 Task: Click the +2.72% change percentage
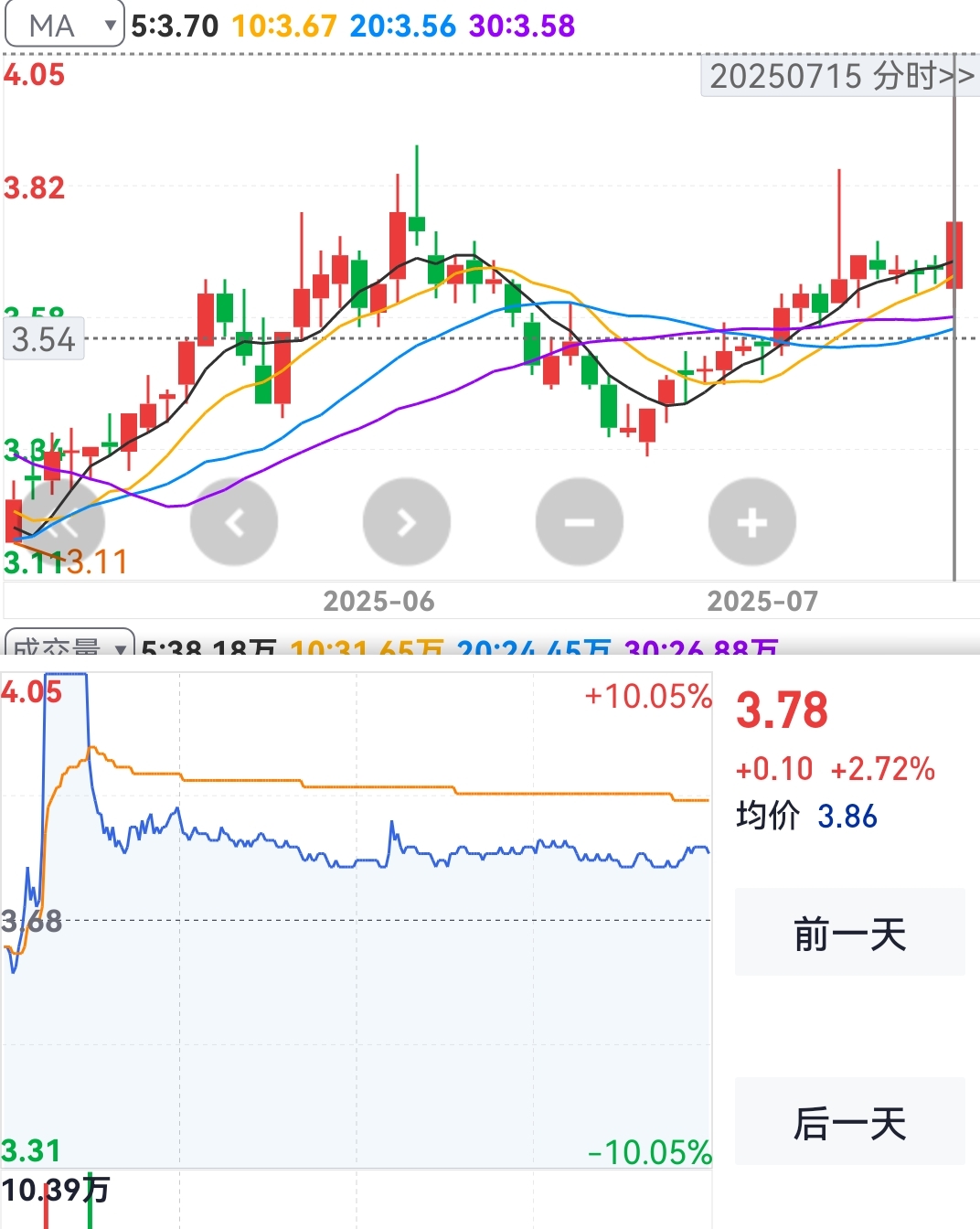tap(882, 769)
